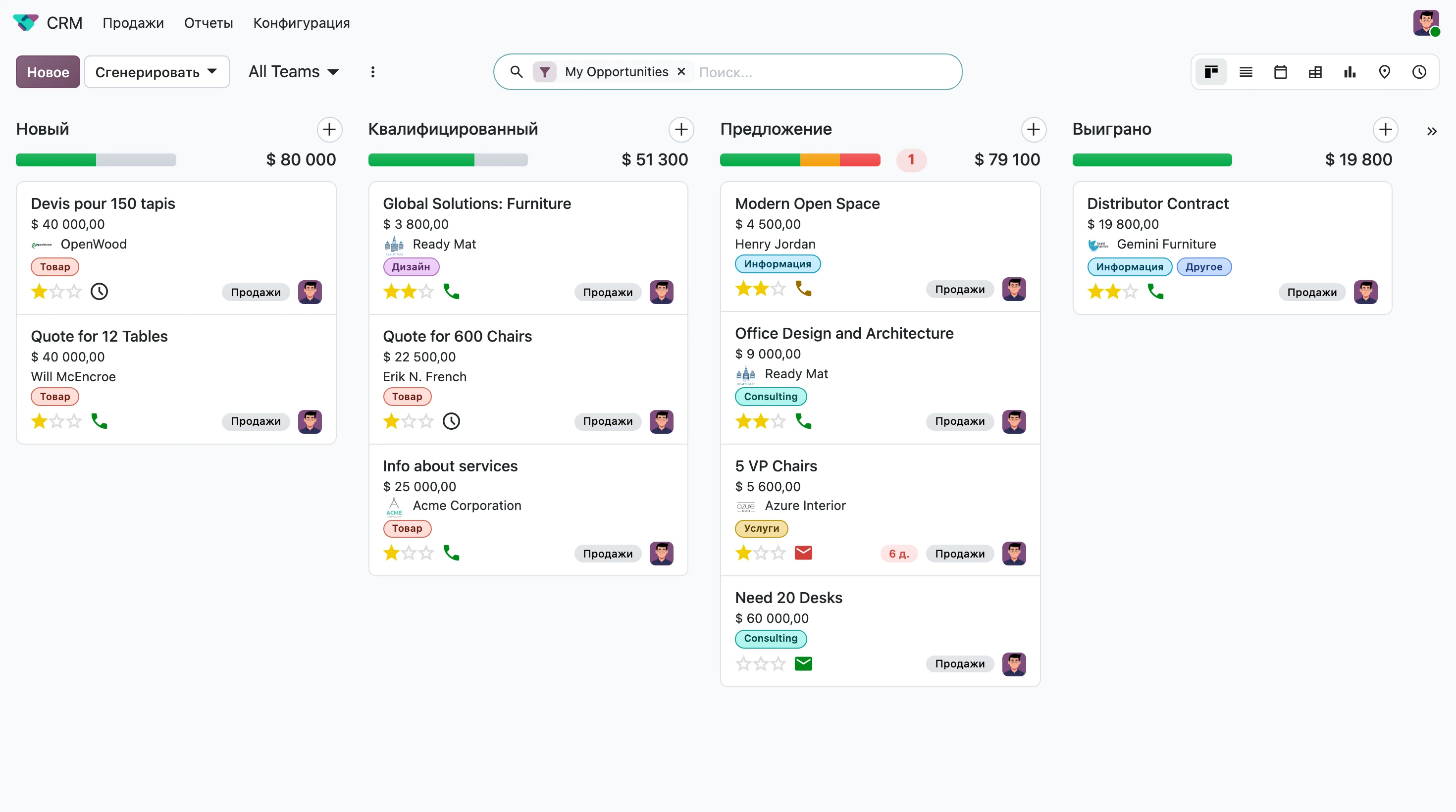Add a card in the Выиграно column
This screenshot has width=1456, height=812.
1385,129
